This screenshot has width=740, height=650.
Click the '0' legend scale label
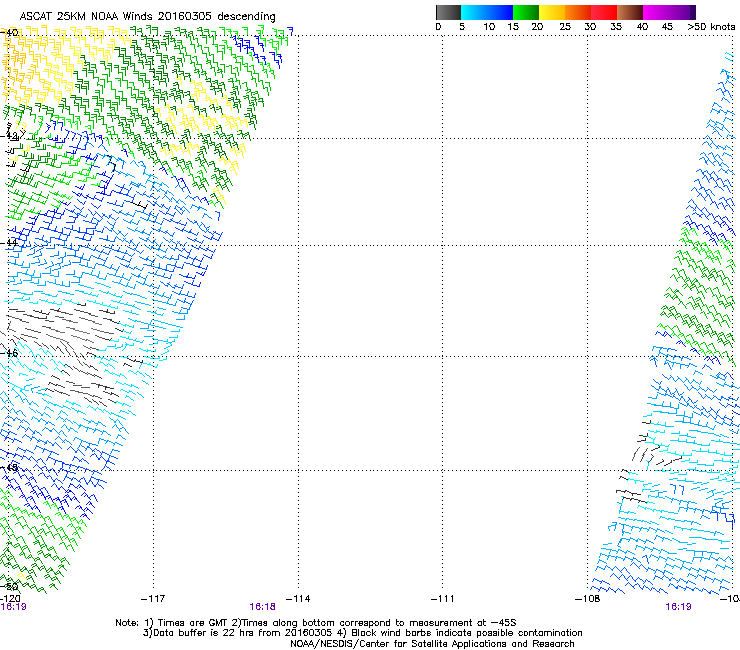438,27
